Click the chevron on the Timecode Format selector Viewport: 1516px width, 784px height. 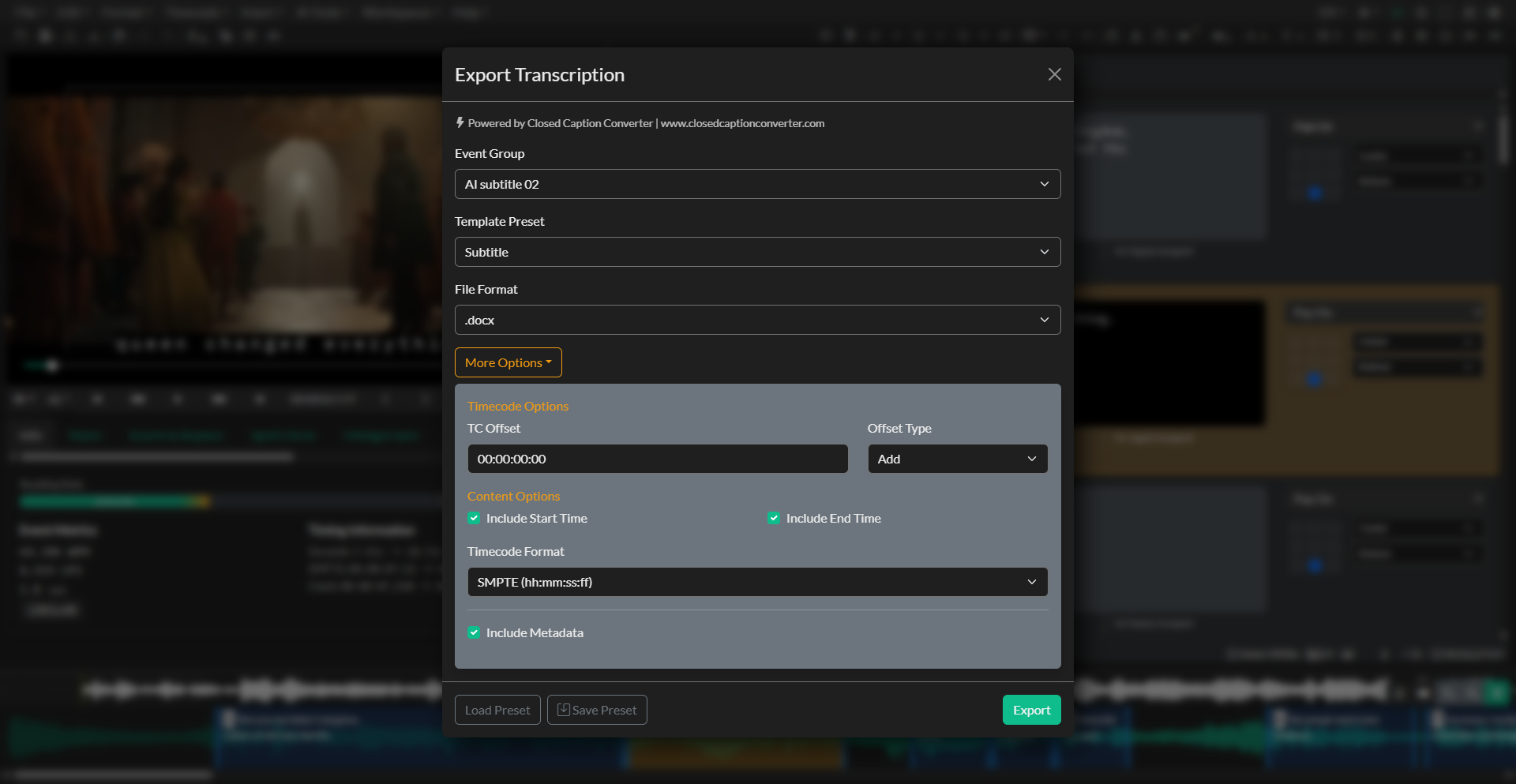coord(1032,582)
